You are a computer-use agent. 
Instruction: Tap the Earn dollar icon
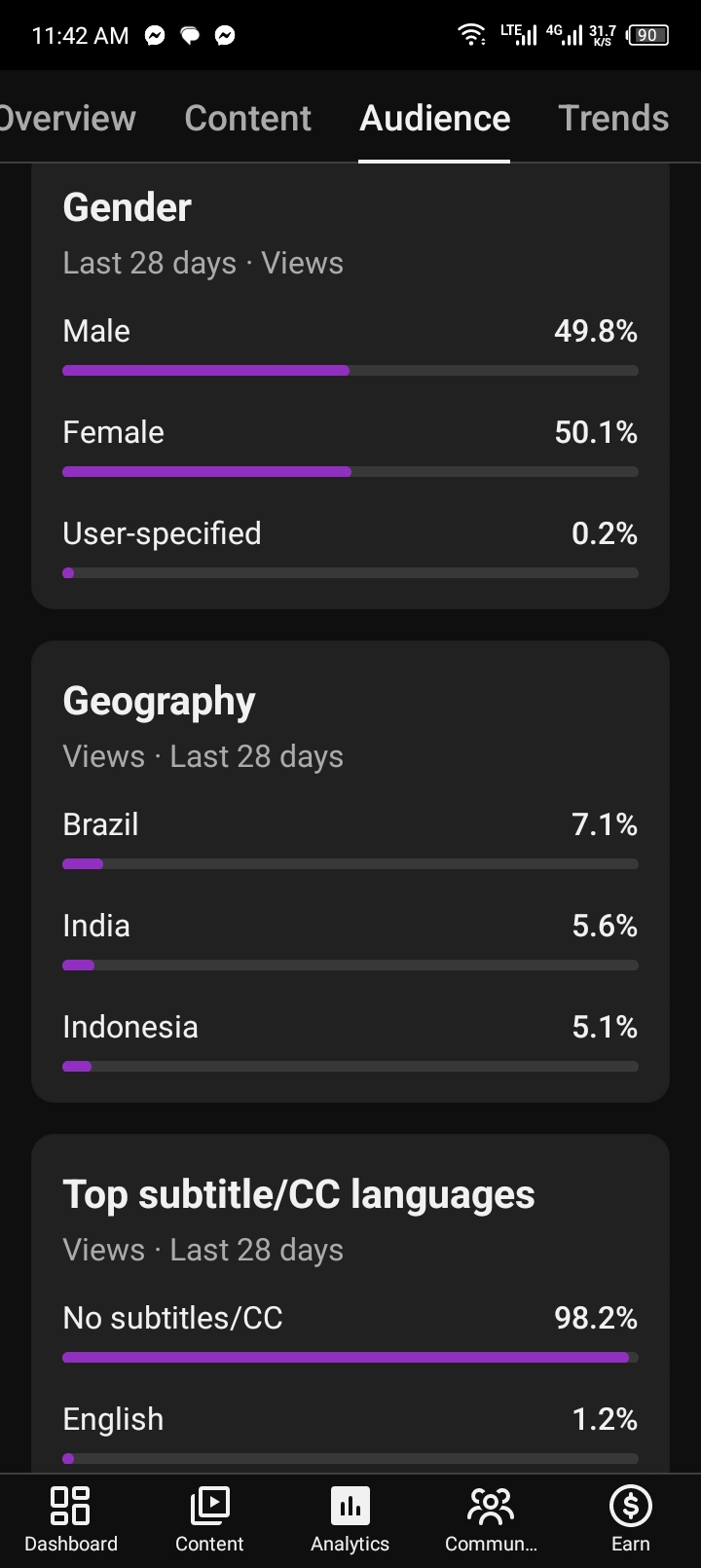[630, 1506]
